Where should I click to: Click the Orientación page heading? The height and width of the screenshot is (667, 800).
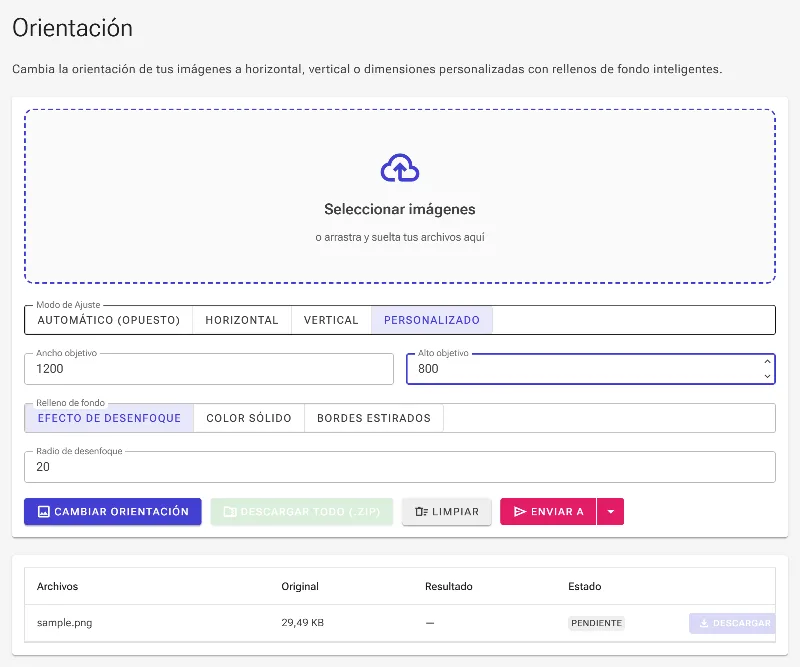72,28
